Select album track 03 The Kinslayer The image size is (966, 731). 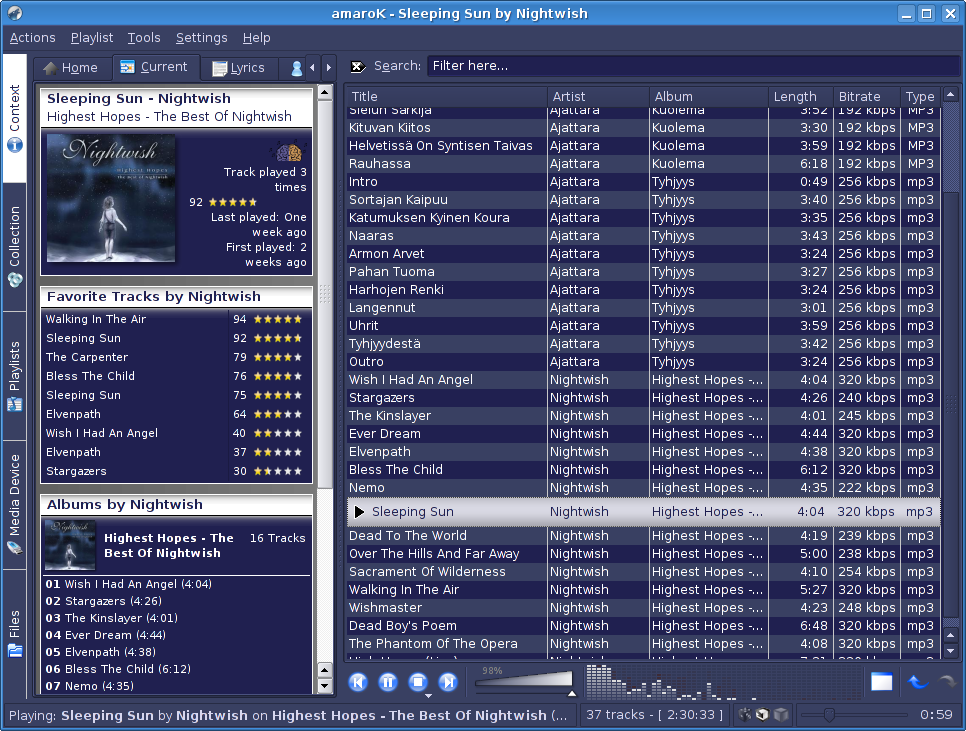(112, 618)
